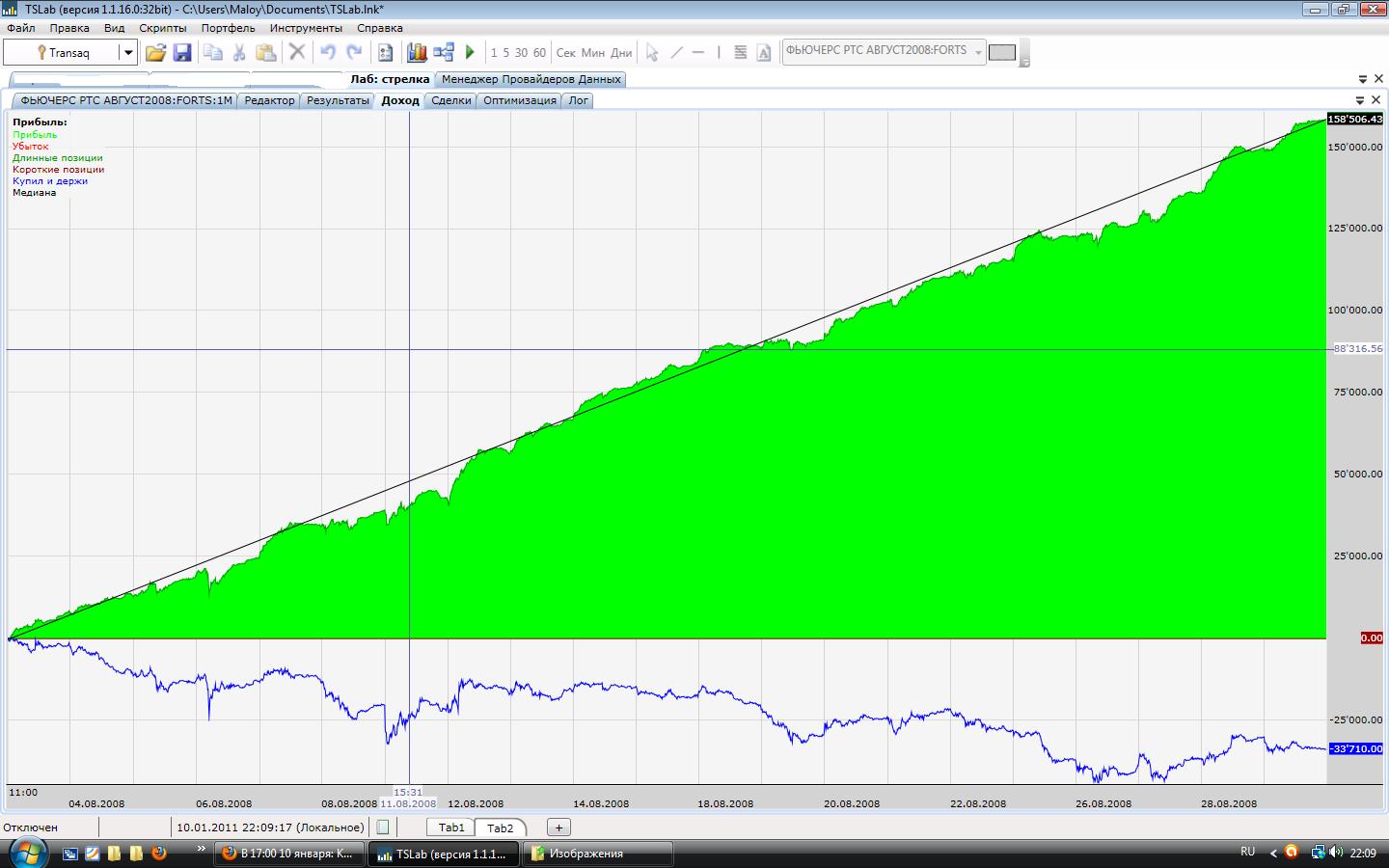Click the delete X icon in toolbar
Viewport: 1389px width, 868px height.
point(297,53)
